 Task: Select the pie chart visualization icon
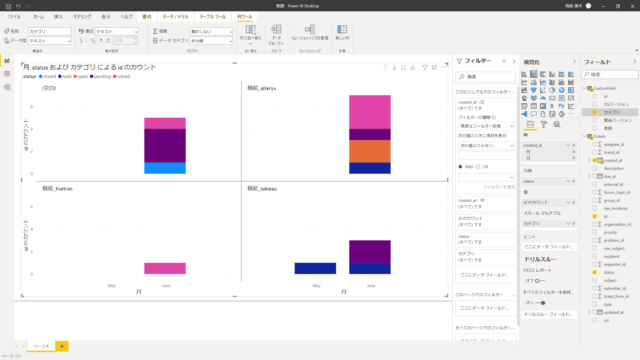coord(552,90)
